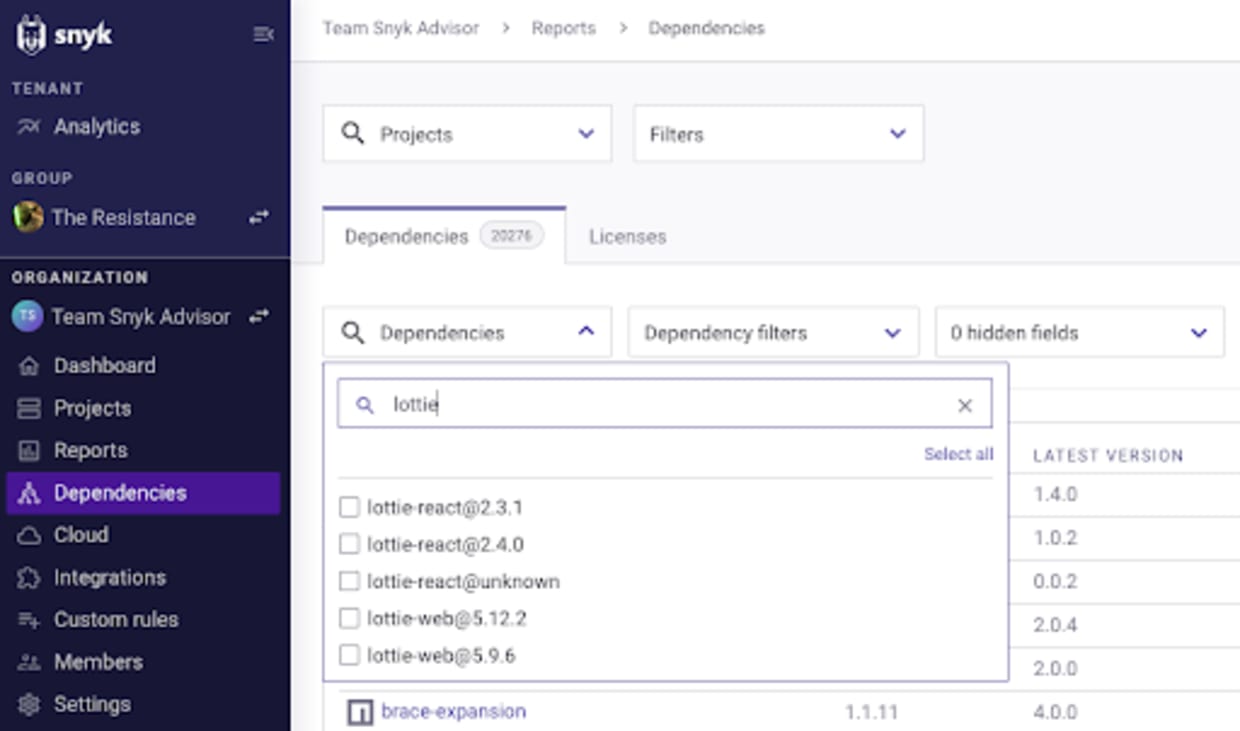The width and height of the screenshot is (1240, 731).
Task: Click the Members people icon
Action: [29, 662]
